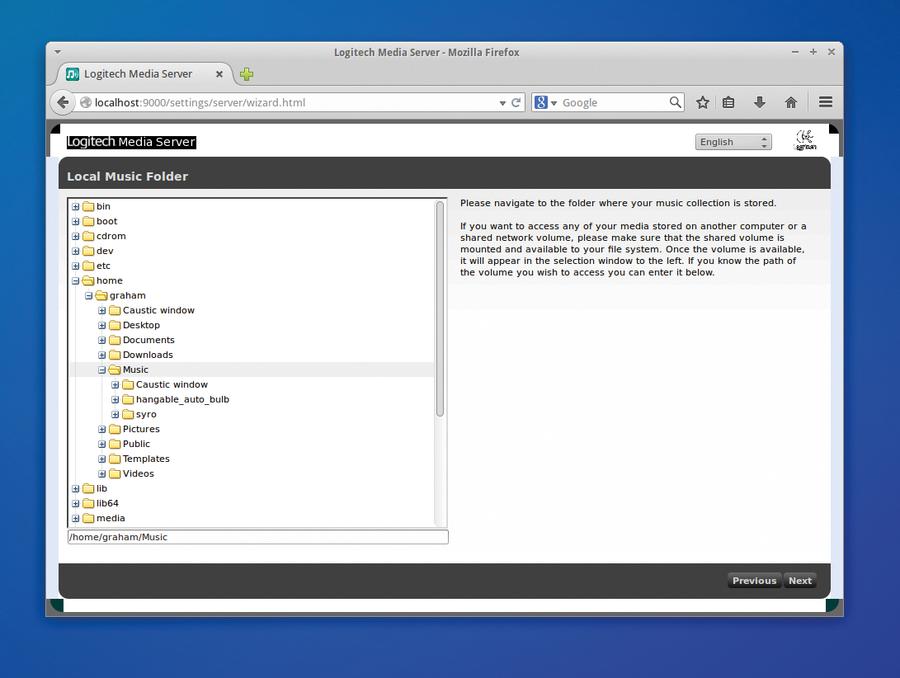Click the page identity globe icon

86,103
